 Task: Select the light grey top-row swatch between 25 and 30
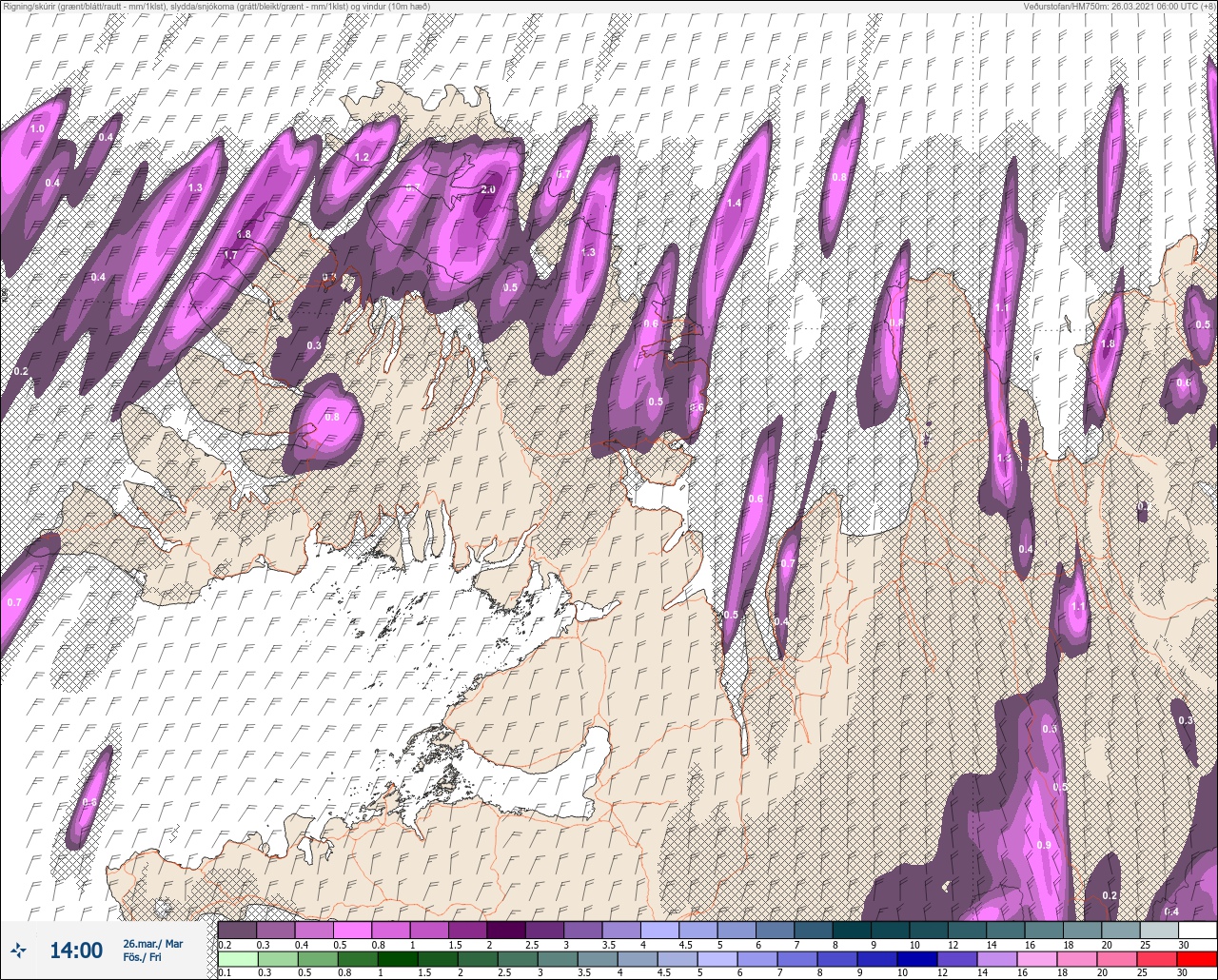click(1159, 930)
